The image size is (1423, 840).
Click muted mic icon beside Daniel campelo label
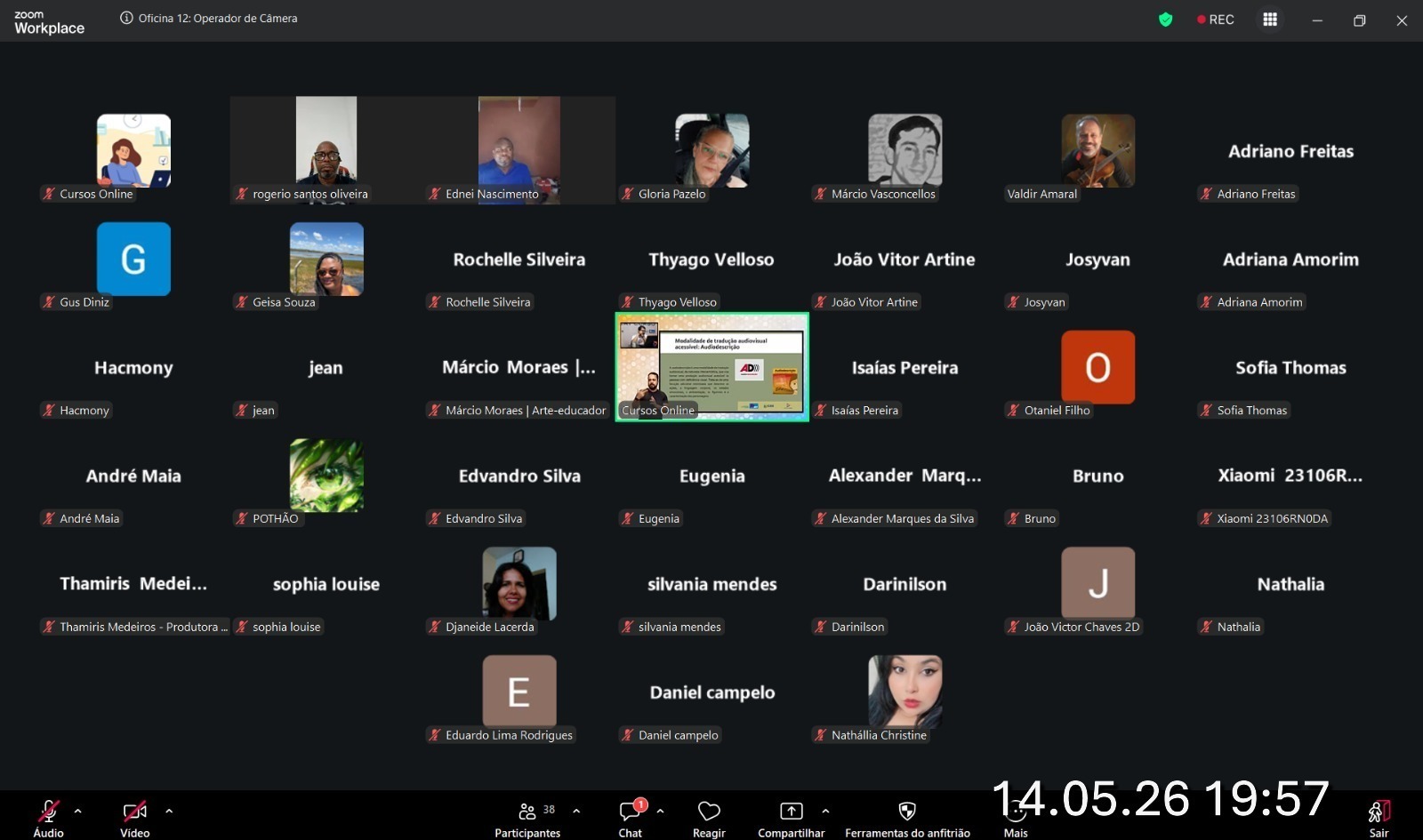627,735
